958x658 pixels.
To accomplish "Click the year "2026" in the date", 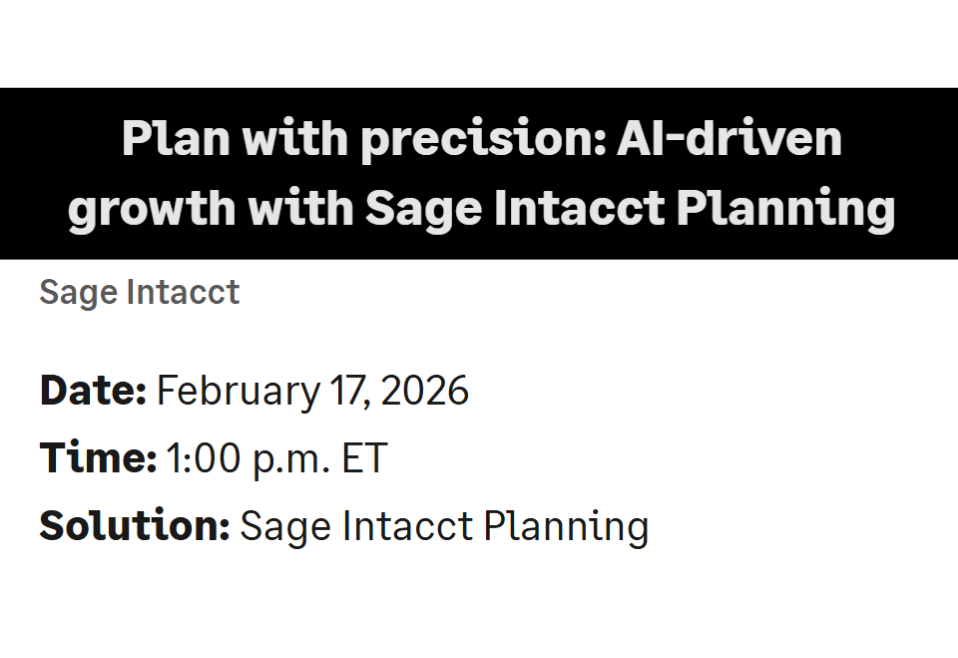I will pos(425,390).
